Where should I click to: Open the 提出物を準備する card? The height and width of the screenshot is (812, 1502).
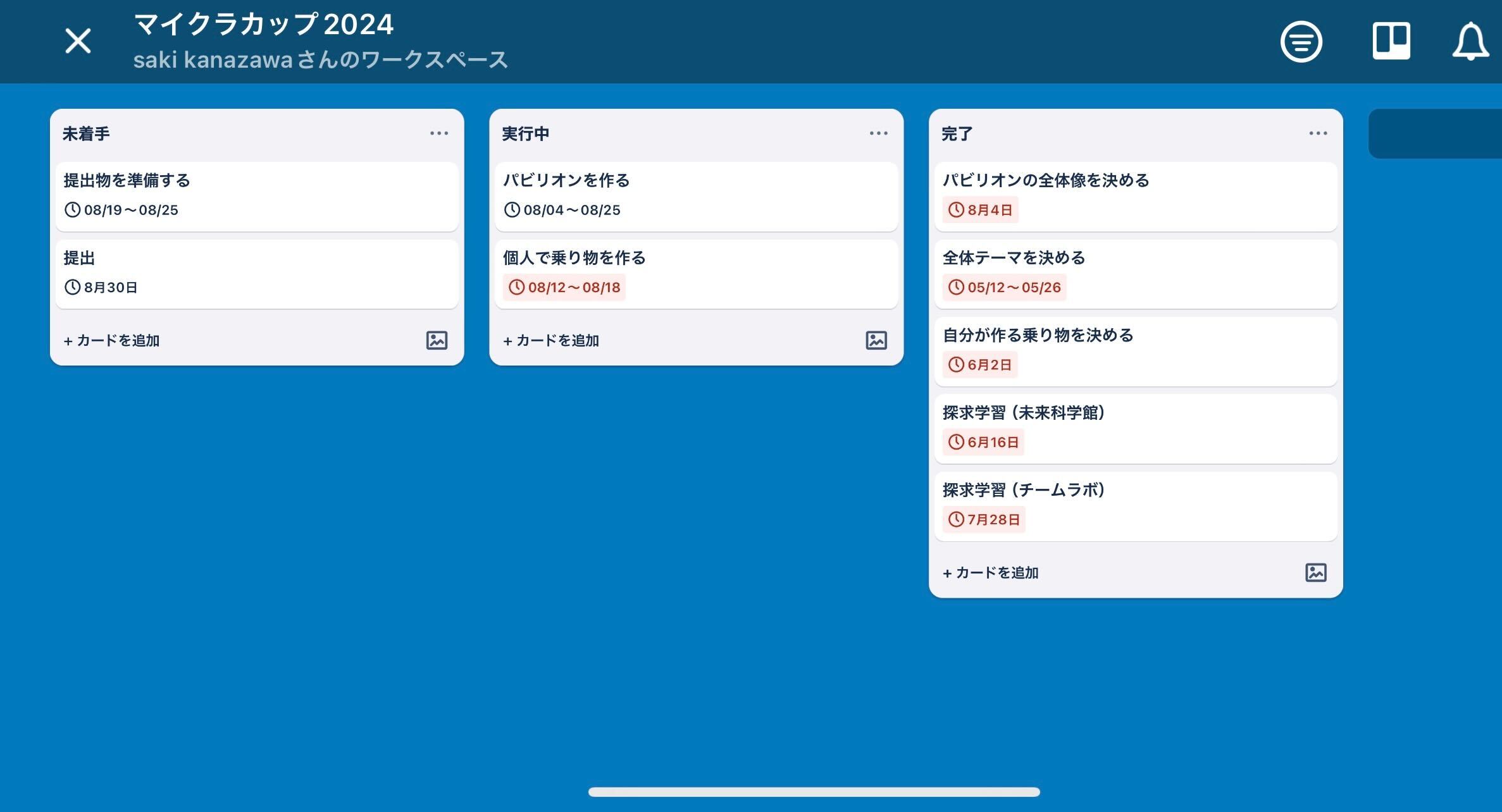tap(257, 196)
